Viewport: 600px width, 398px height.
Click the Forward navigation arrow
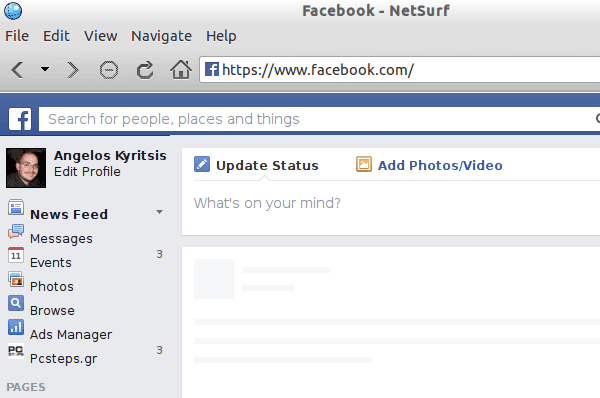[72, 70]
